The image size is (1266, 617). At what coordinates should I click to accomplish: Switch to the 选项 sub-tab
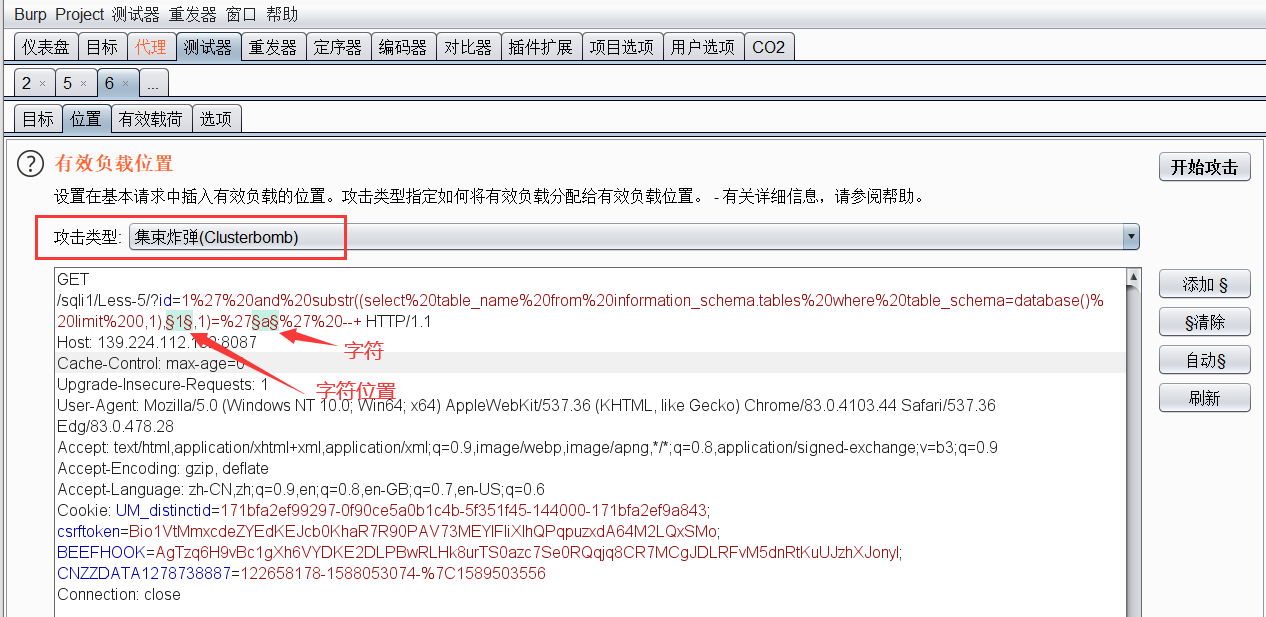point(216,119)
